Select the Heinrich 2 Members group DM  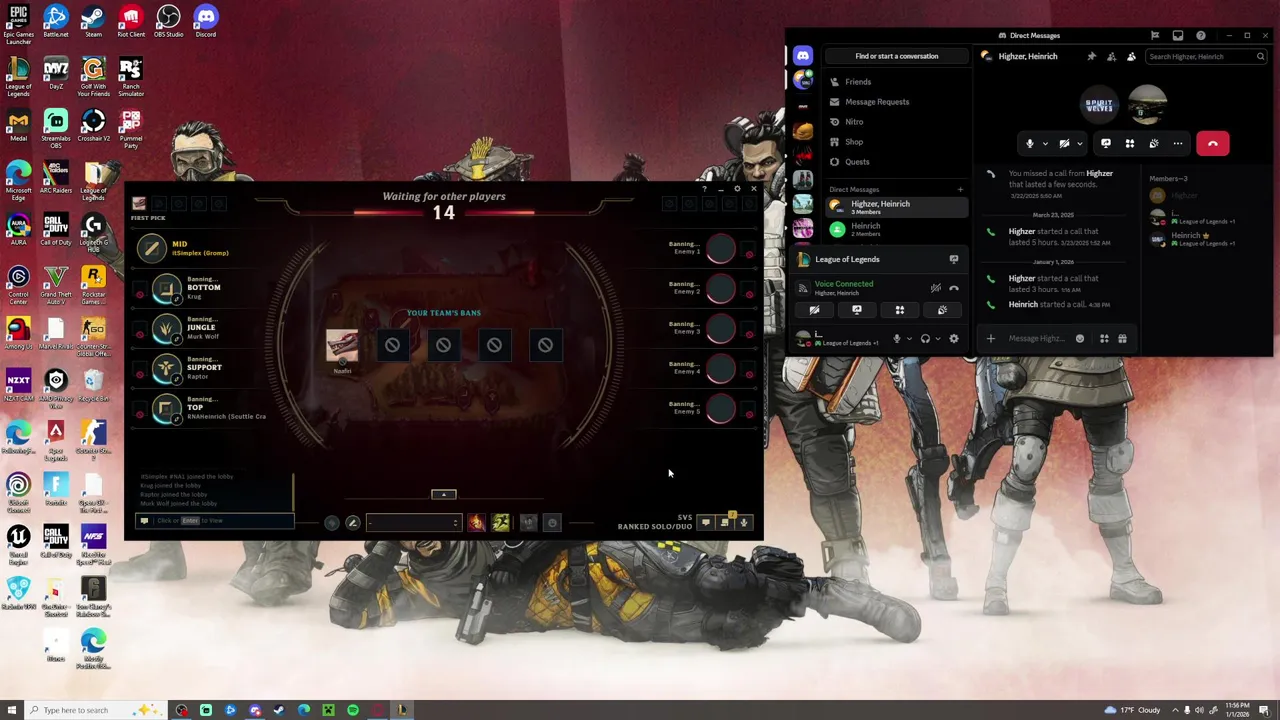(x=896, y=230)
